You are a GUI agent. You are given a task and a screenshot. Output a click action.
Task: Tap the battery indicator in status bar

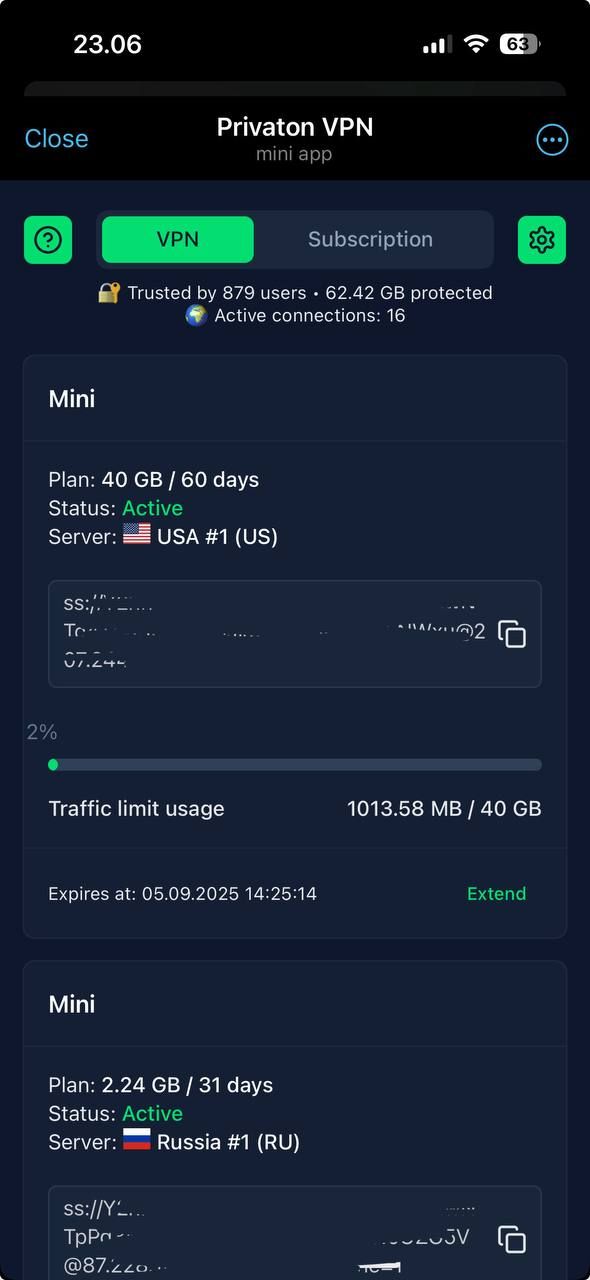[x=519, y=44]
